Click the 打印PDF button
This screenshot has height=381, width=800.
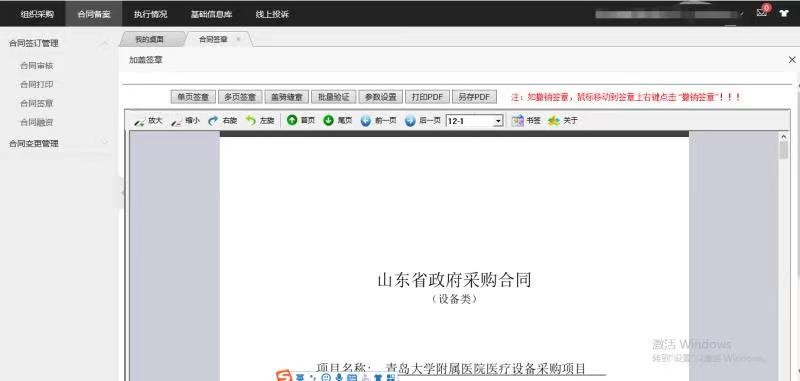click(x=428, y=97)
